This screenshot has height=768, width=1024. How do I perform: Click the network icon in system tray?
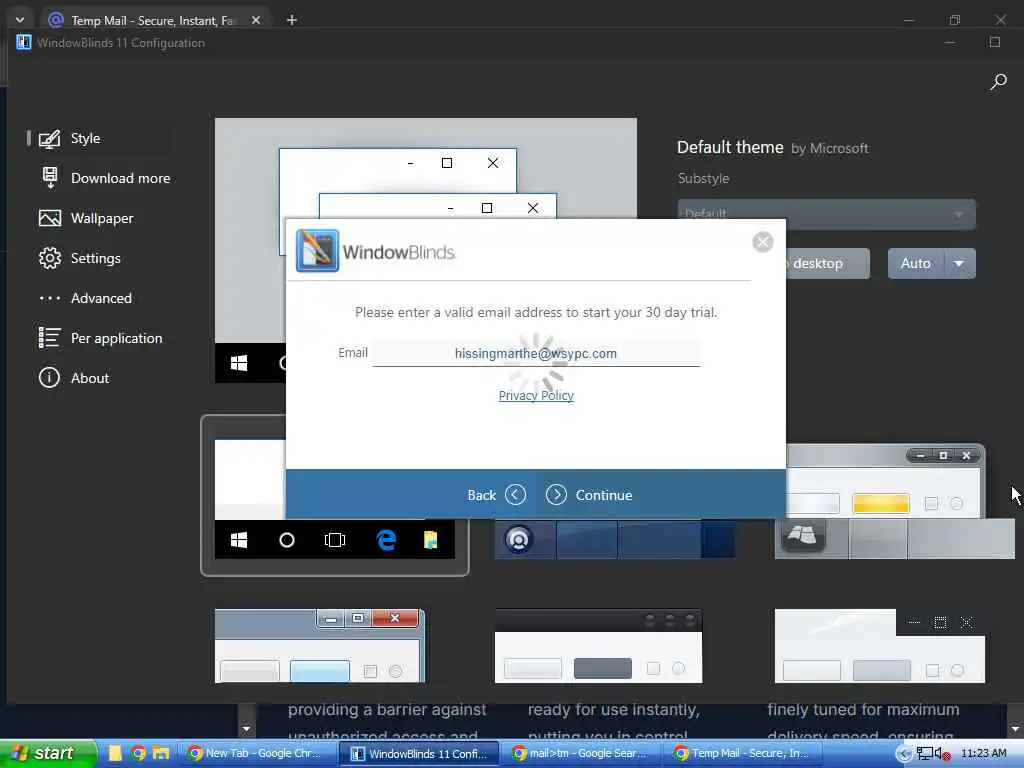925,754
